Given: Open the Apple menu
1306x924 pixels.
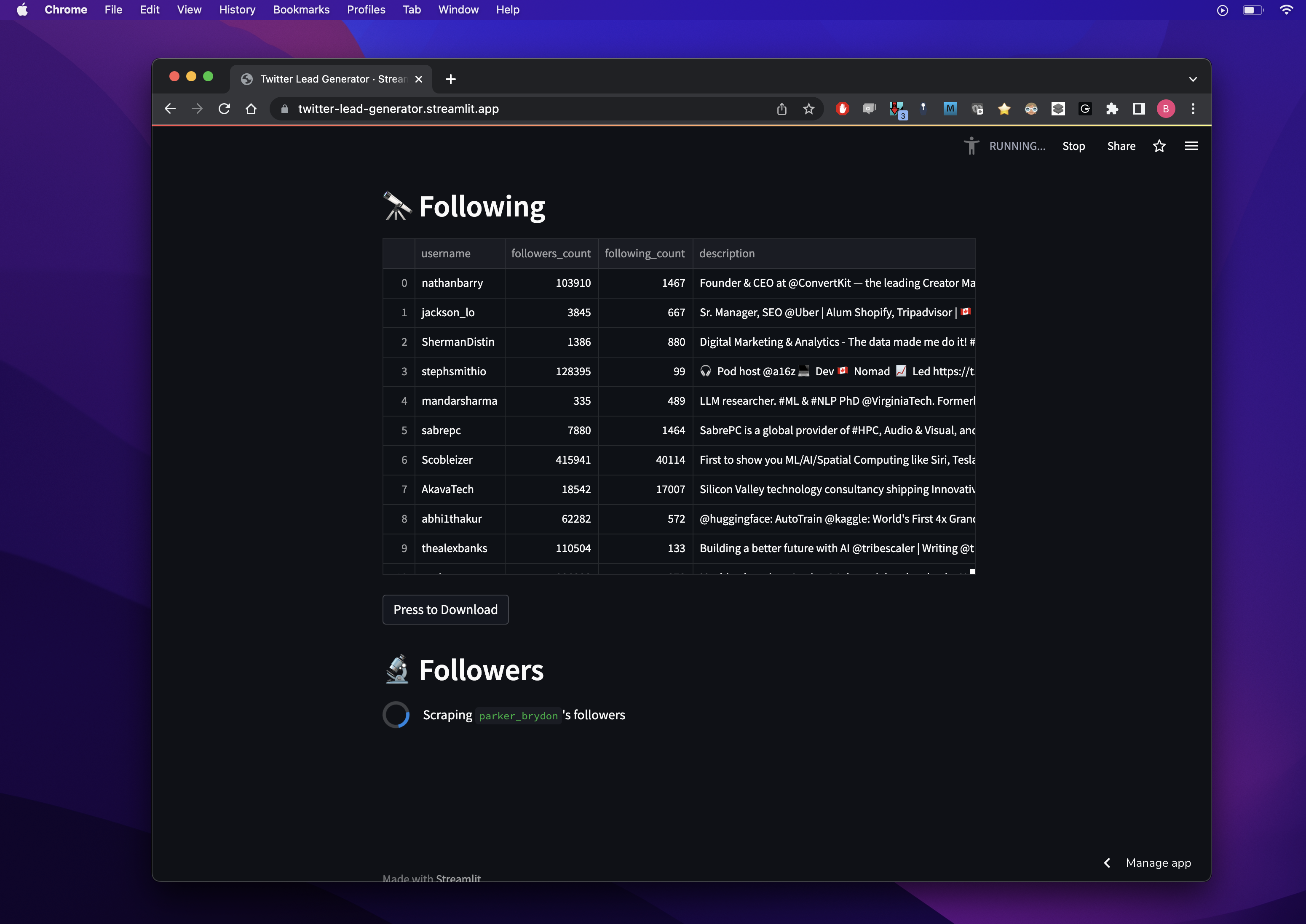Looking at the screenshot, I should click(21, 10).
